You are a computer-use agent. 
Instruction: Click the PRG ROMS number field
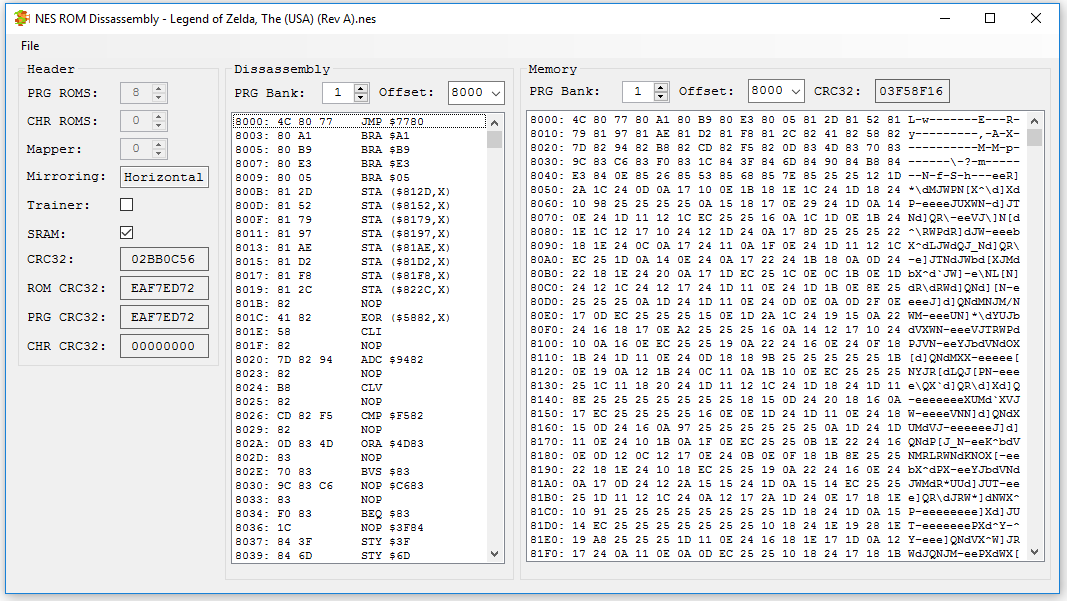136,93
